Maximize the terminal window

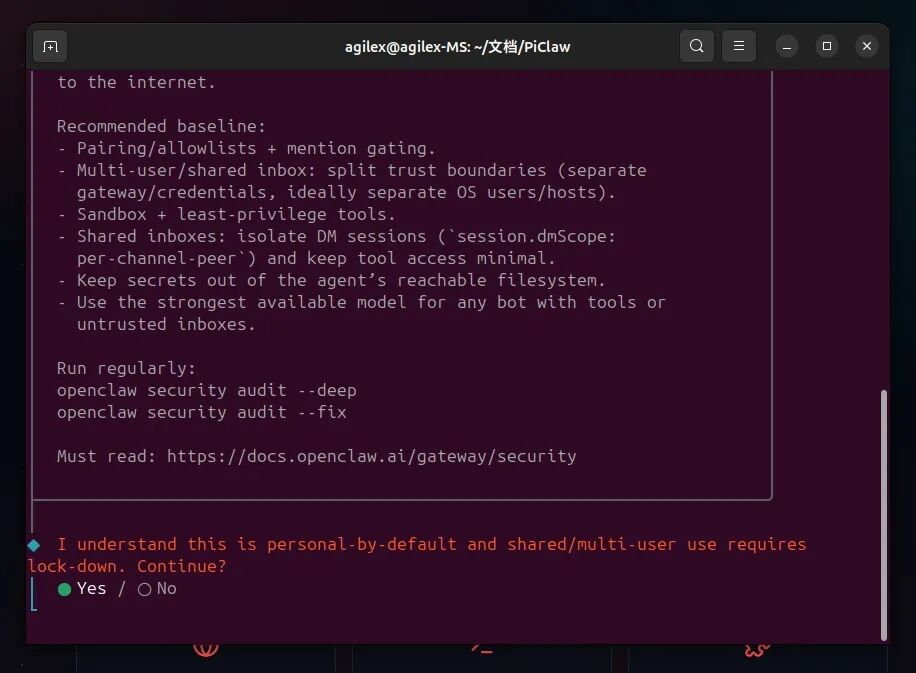click(827, 46)
